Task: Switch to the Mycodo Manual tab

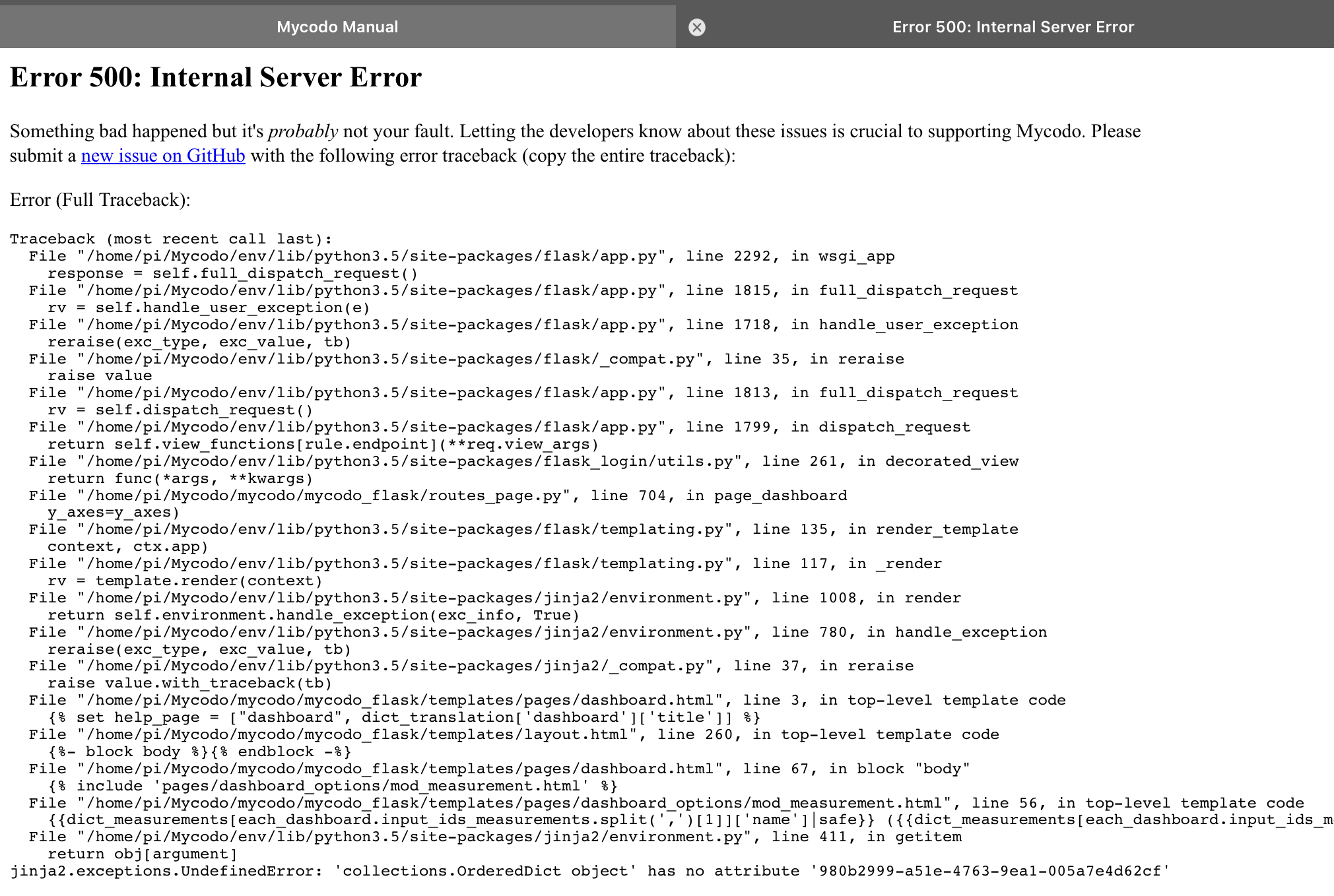Action: tap(337, 27)
